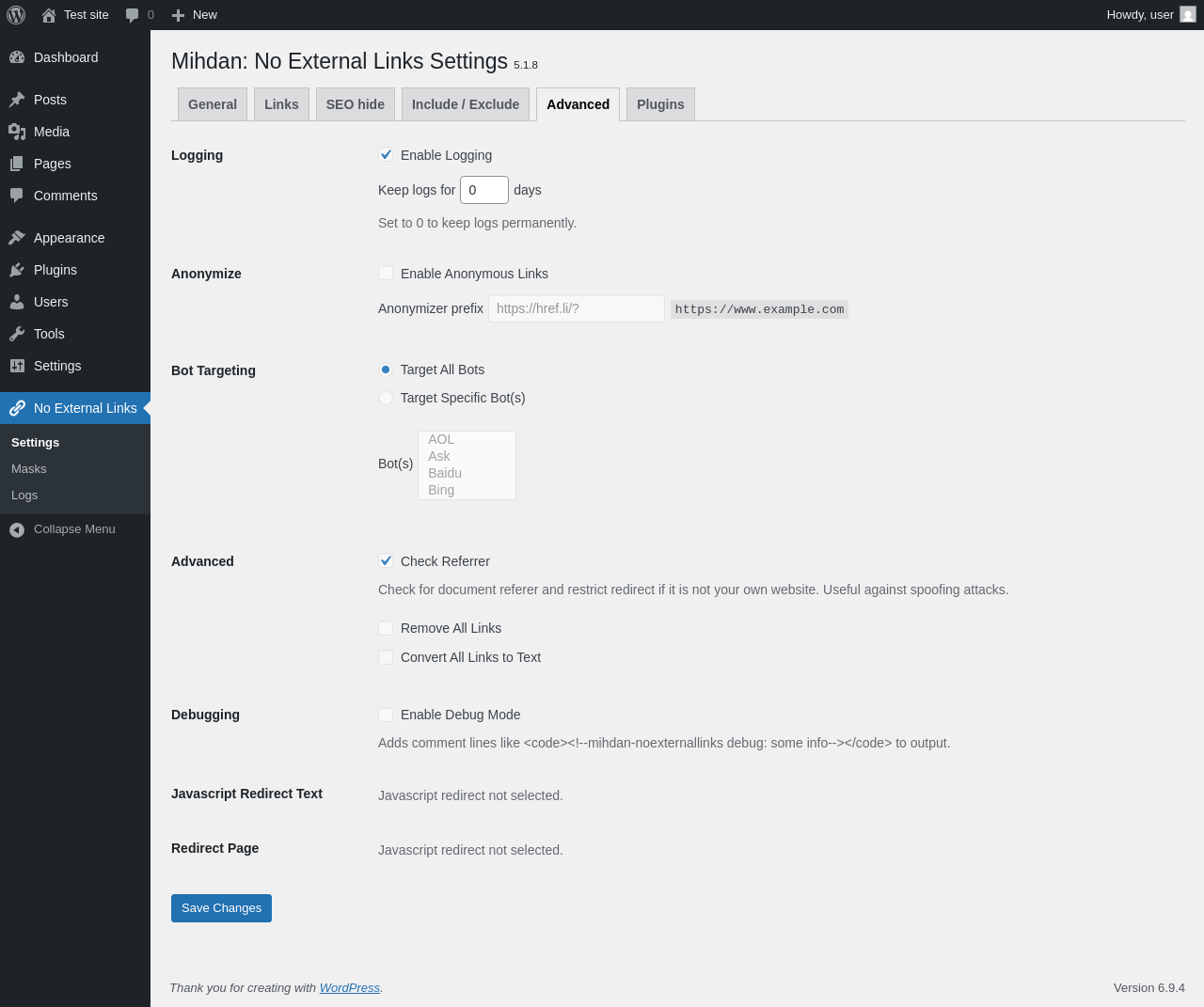Viewport: 1204px width, 1007px height.
Task: Click the New plus icon in admin bar
Action: point(178,15)
